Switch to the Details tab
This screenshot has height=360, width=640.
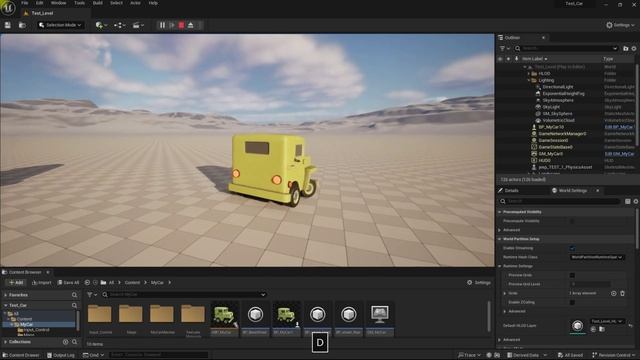pyautogui.click(x=511, y=191)
